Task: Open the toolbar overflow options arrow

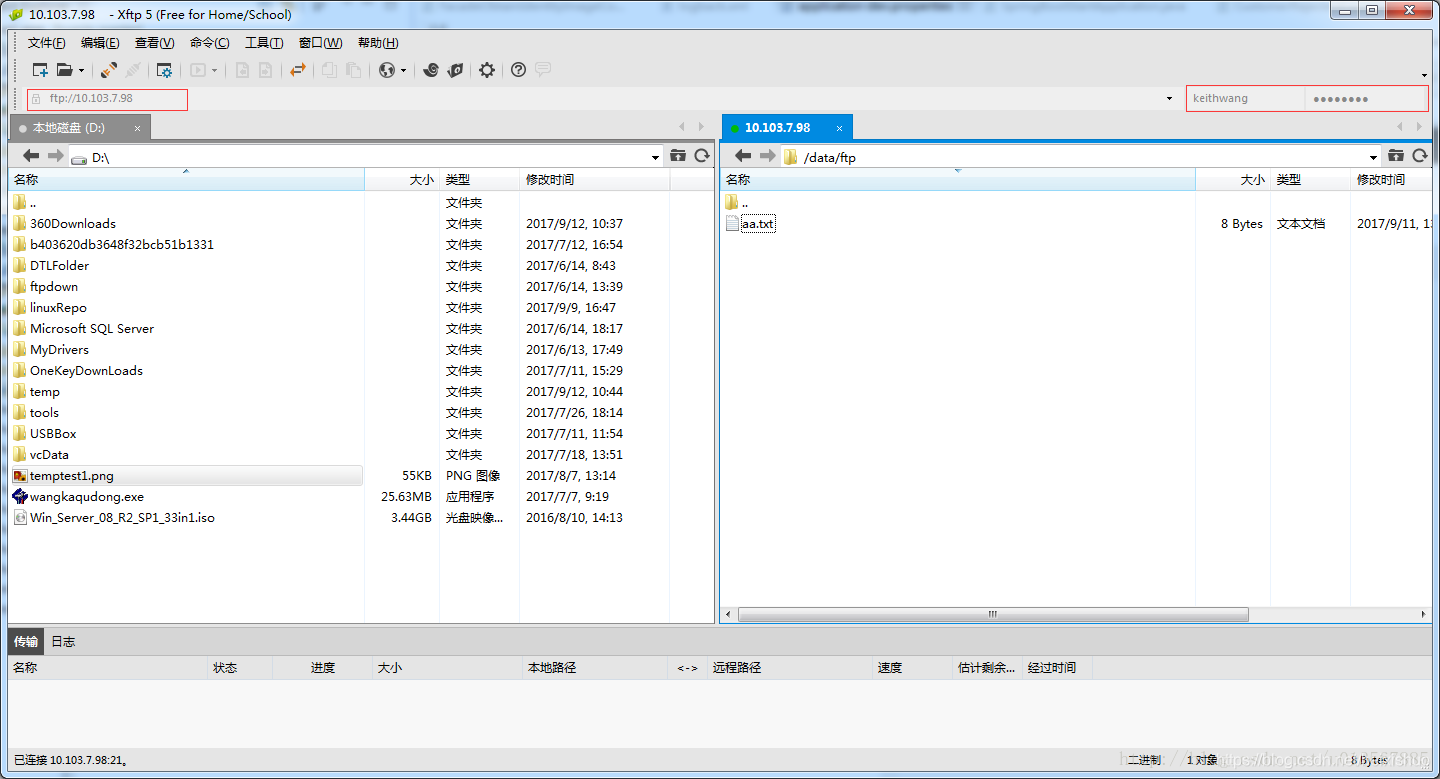Action: 1424,75
